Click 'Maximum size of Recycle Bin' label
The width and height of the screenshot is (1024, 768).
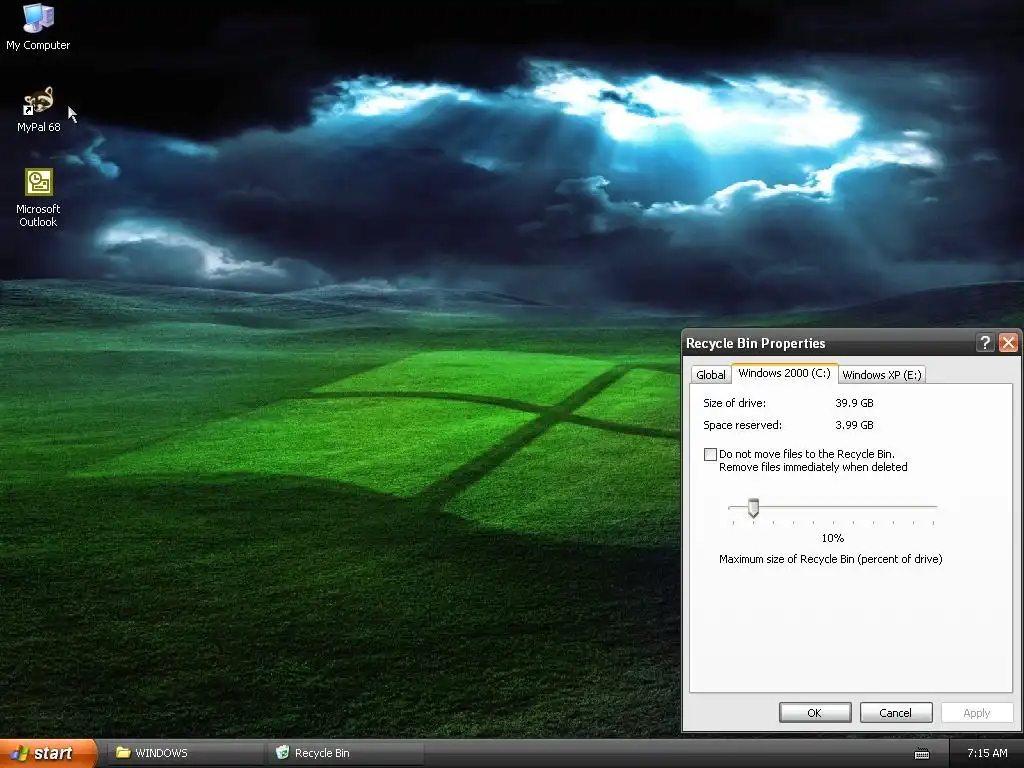(x=831, y=559)
